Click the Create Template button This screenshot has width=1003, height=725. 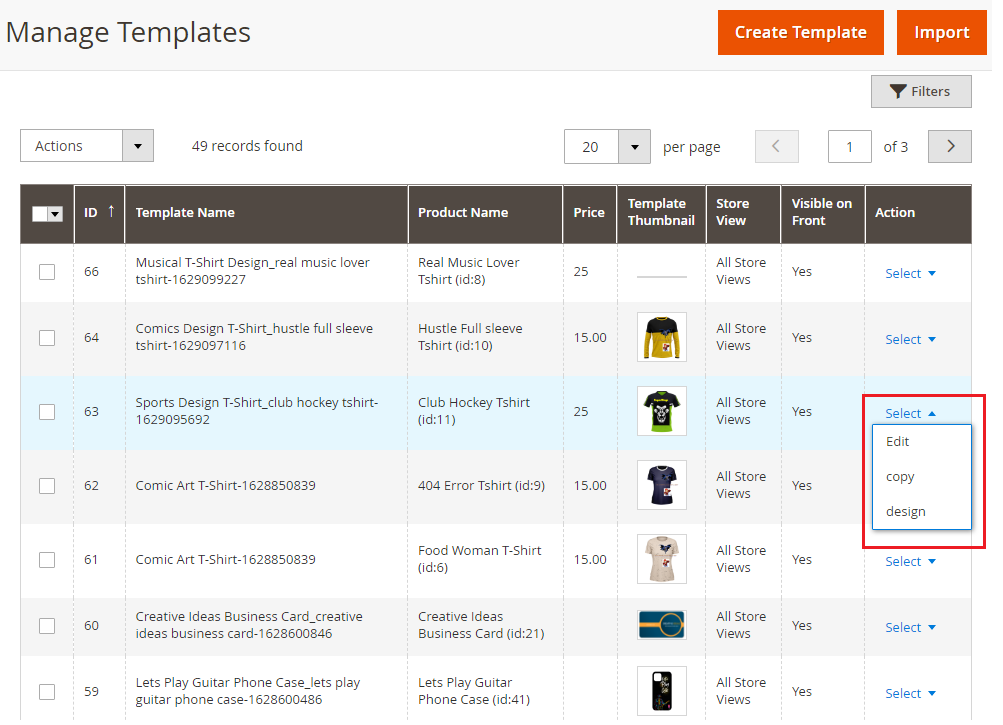(x=800, y=32)
